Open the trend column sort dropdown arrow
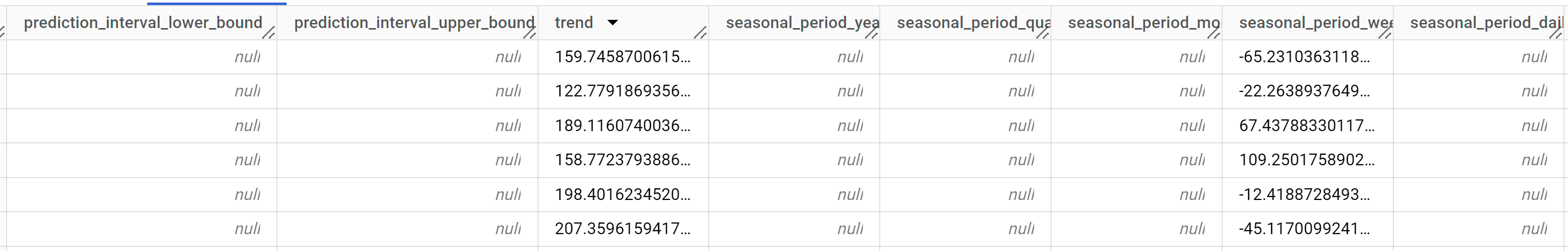Screen dimensions: 1568x251 coord(613,23)
